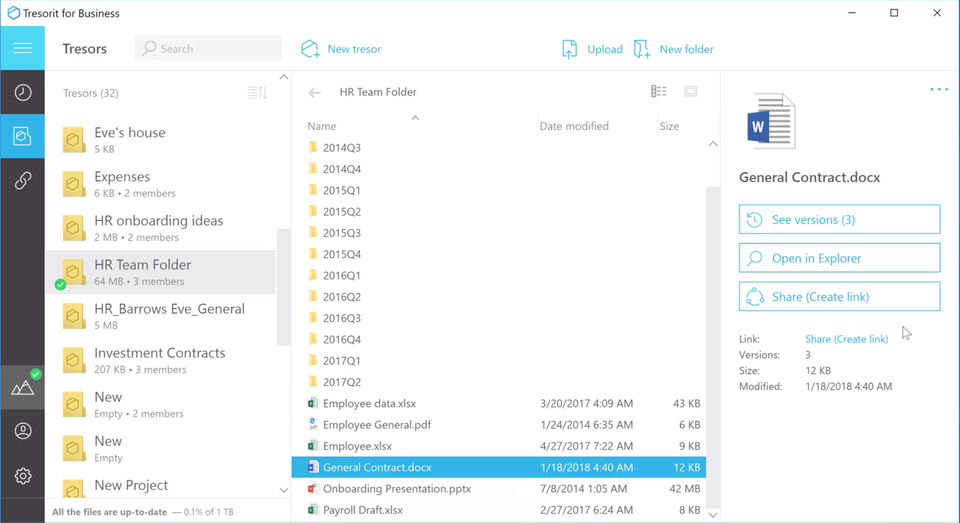Click the New folder label
The image size is (960, 523).
tap(686, 49)
